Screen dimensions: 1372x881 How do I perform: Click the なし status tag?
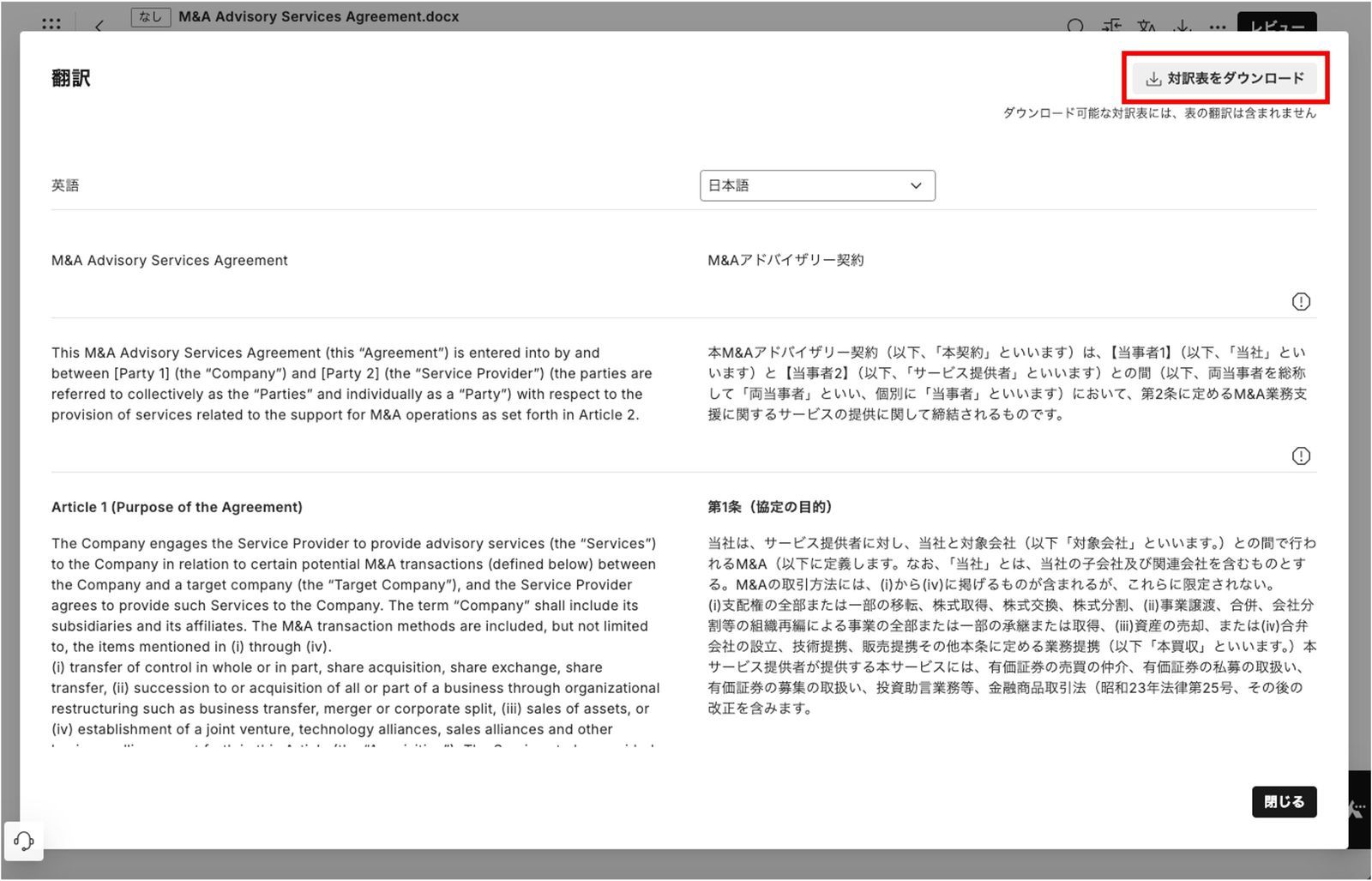151,16
